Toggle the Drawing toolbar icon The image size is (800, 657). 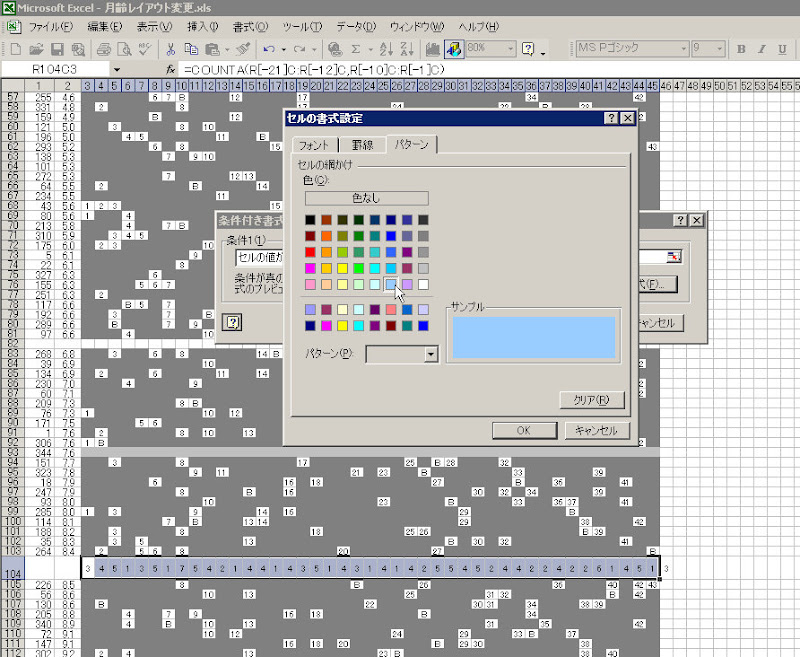pos(454,49)
